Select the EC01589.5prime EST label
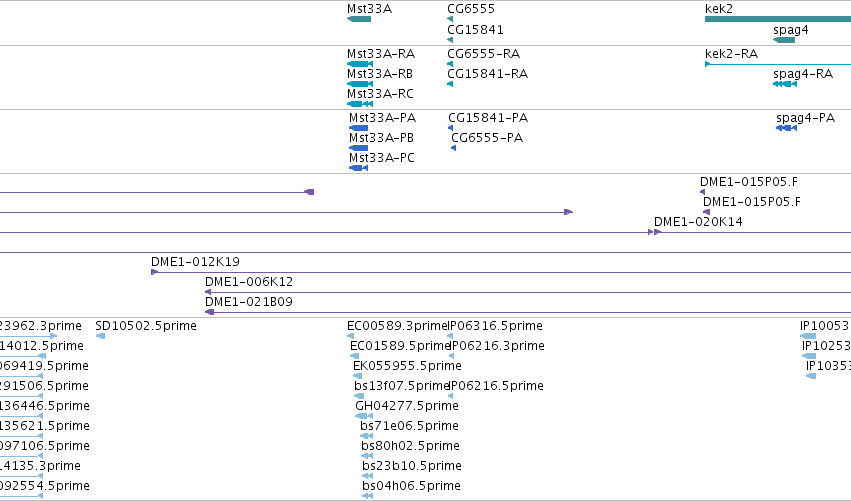This screenshot has height=501, width=851. (400, 346)
